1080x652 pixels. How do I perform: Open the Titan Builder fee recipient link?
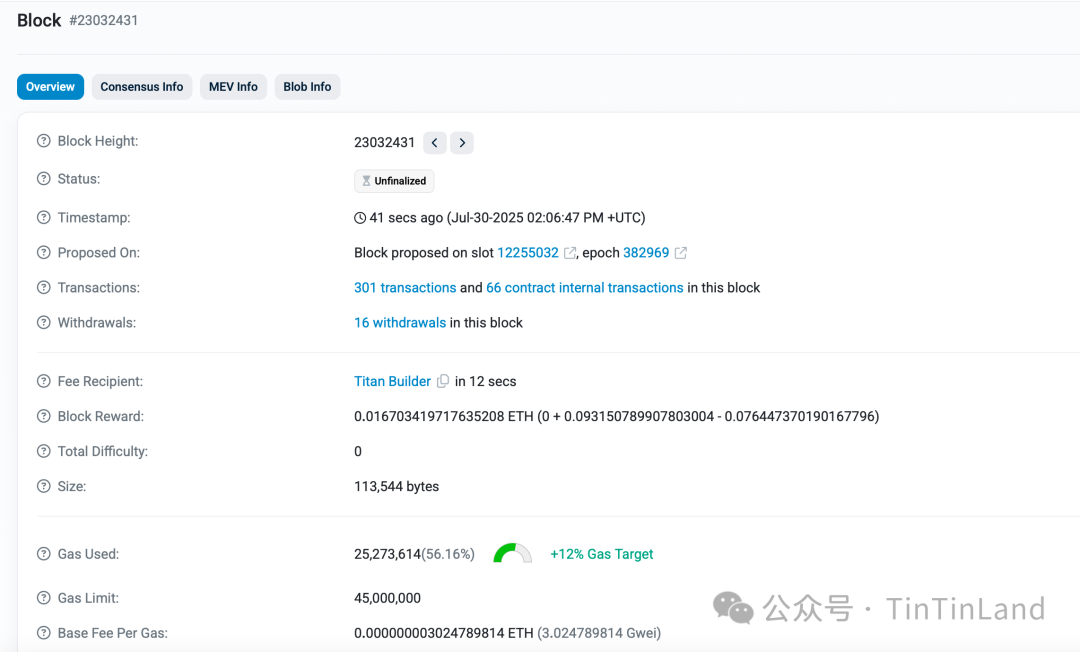coord(393,381)
